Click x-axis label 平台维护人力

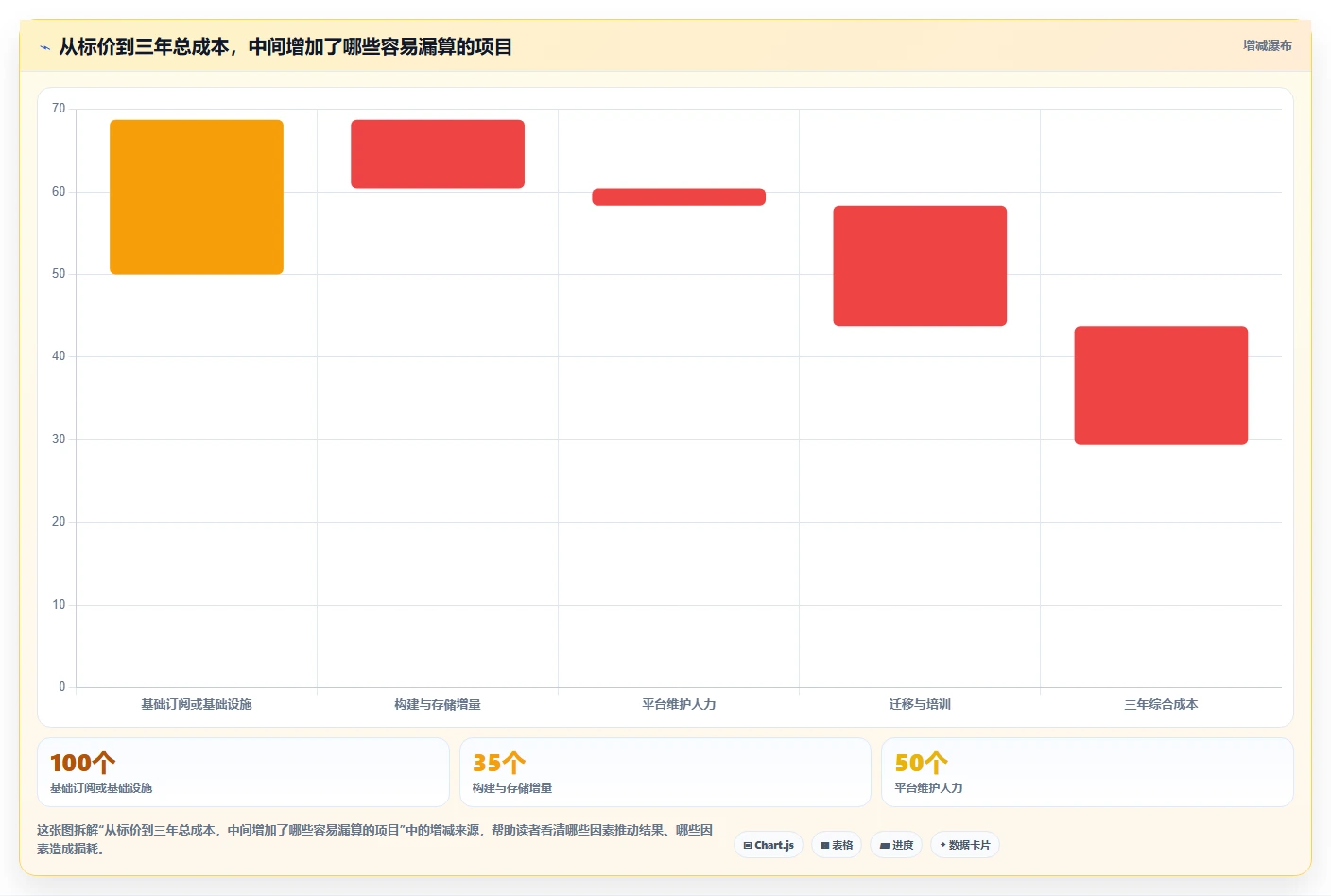coord(679,704)
